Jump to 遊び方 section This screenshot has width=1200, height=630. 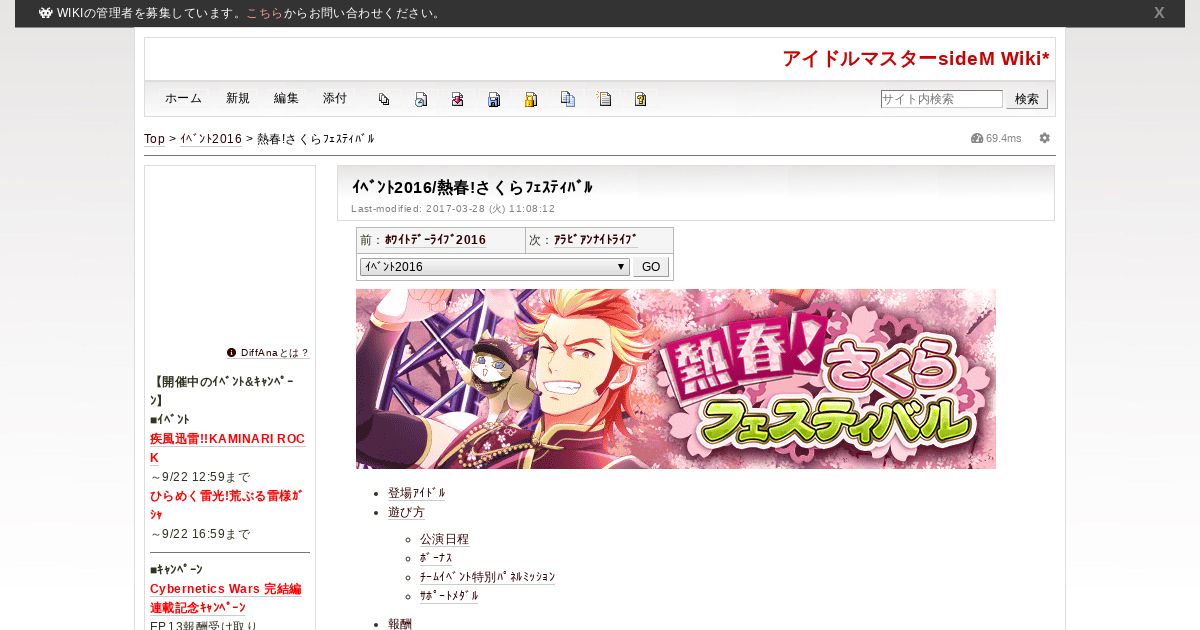[x=406, y=512]
